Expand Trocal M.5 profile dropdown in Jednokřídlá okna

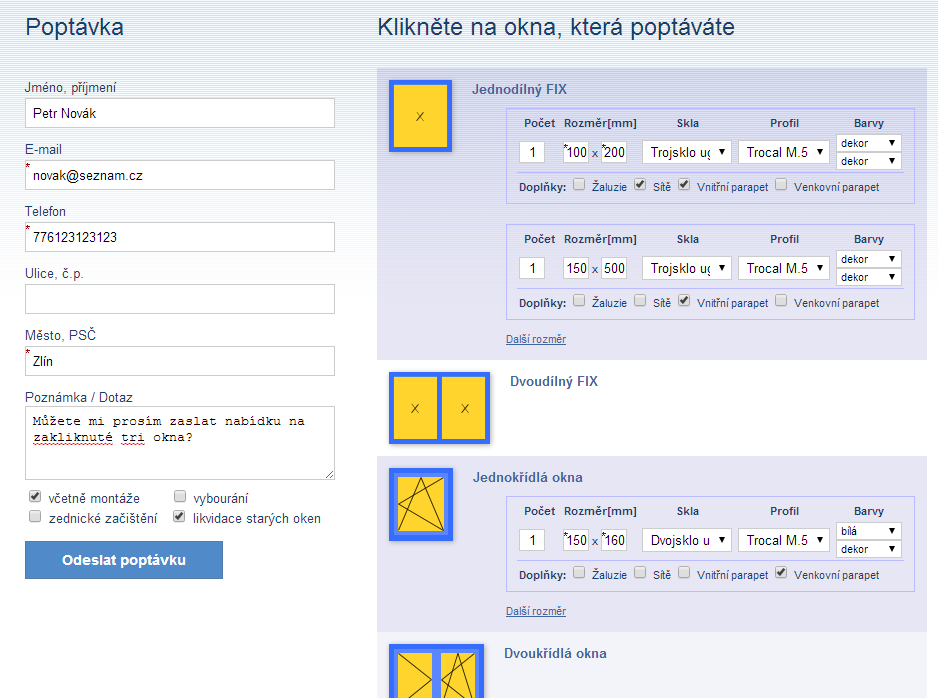tap(784, 540)
